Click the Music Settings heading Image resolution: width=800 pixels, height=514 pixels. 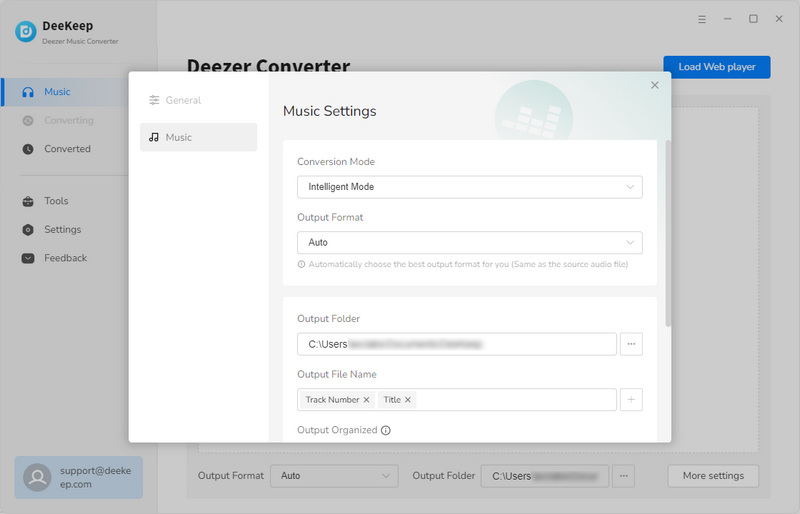(330, 111)
